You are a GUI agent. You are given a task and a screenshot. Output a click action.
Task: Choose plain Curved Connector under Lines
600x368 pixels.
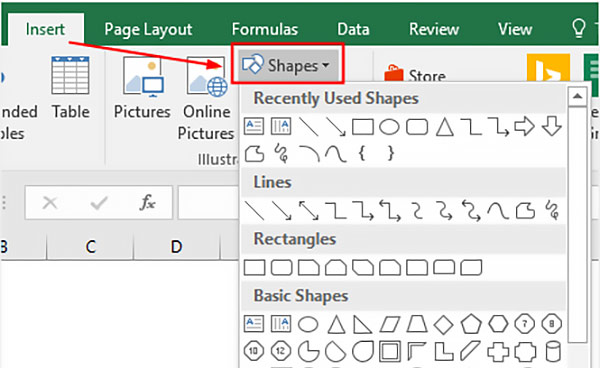tap(417, 211)
